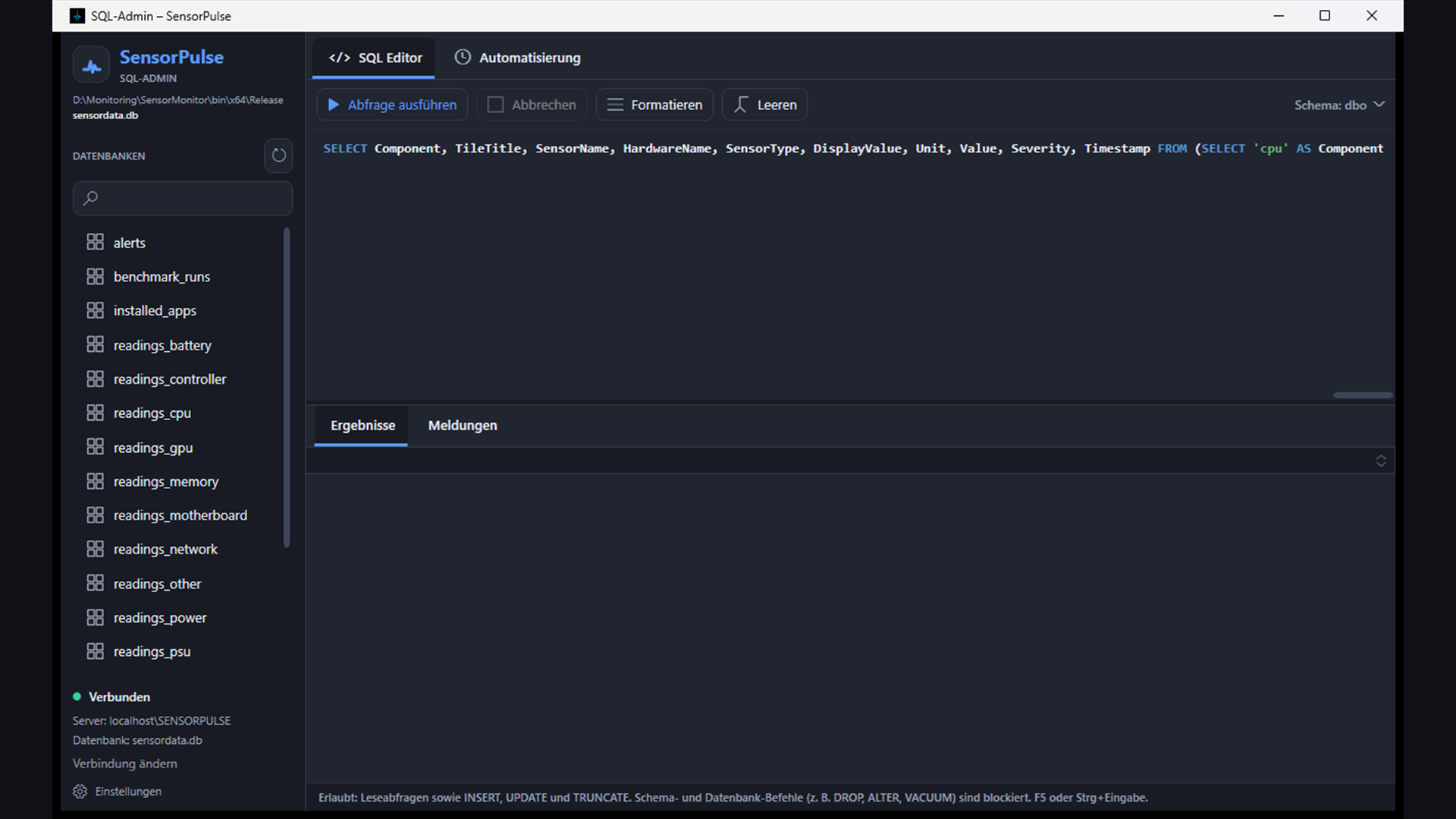This screenshot has height=819, width=1456.
Task: Click the search magnifier icon
Action: coord(90,198)
